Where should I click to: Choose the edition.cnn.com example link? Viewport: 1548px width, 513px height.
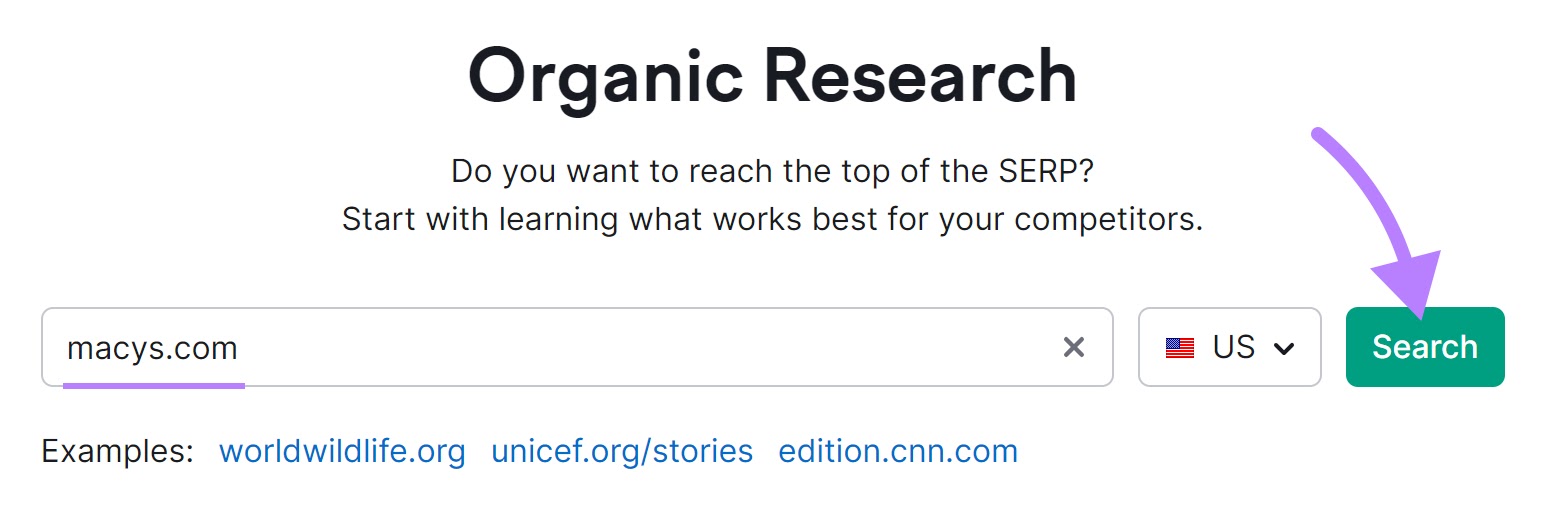pos(898,451)
